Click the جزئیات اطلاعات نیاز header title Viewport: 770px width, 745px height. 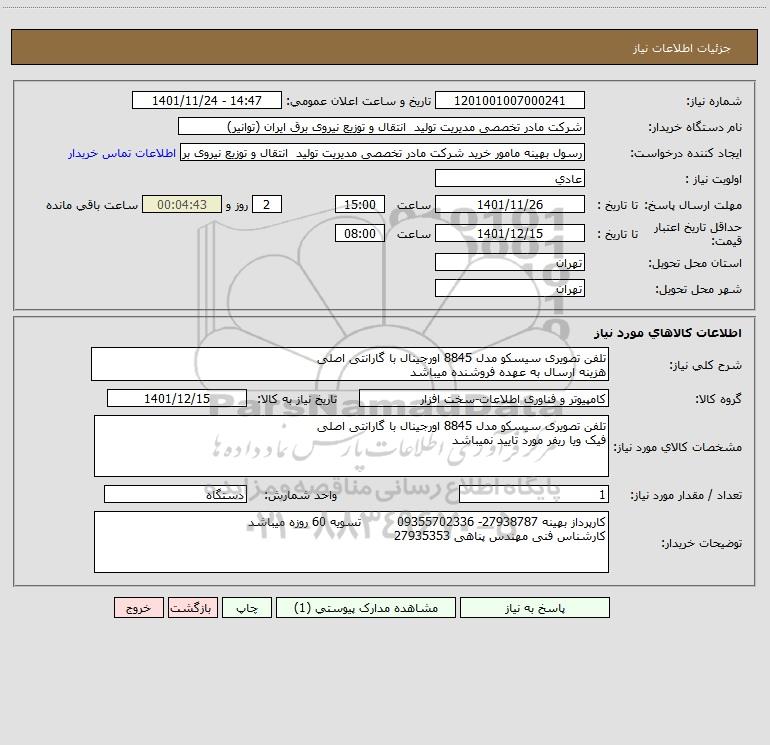tap(682, 48)
